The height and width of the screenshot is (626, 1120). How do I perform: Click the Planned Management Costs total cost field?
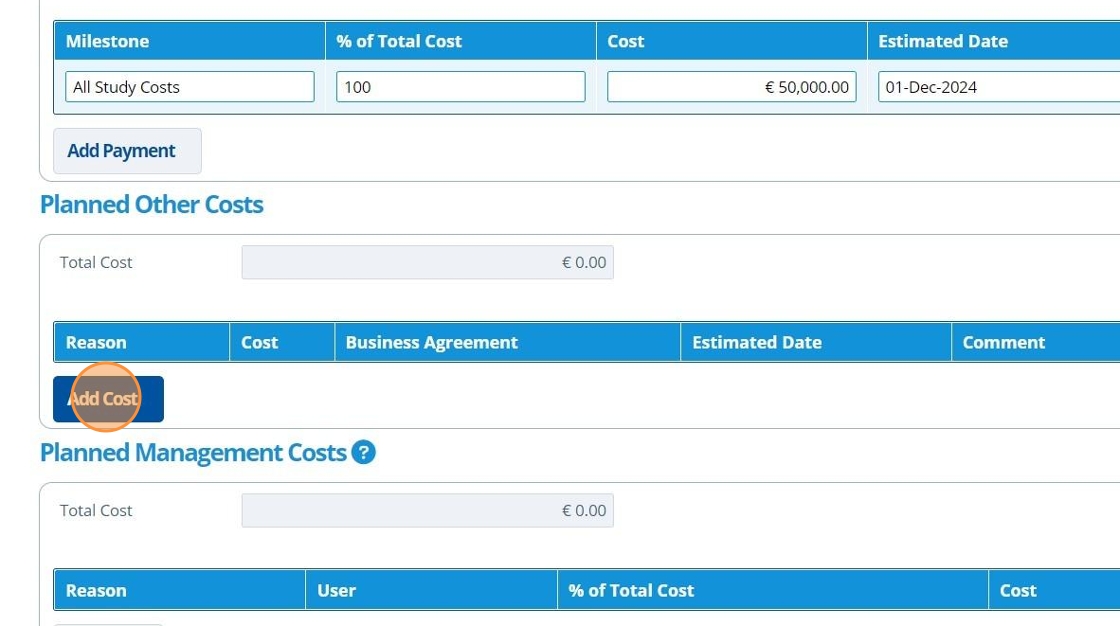coord(427,511)
